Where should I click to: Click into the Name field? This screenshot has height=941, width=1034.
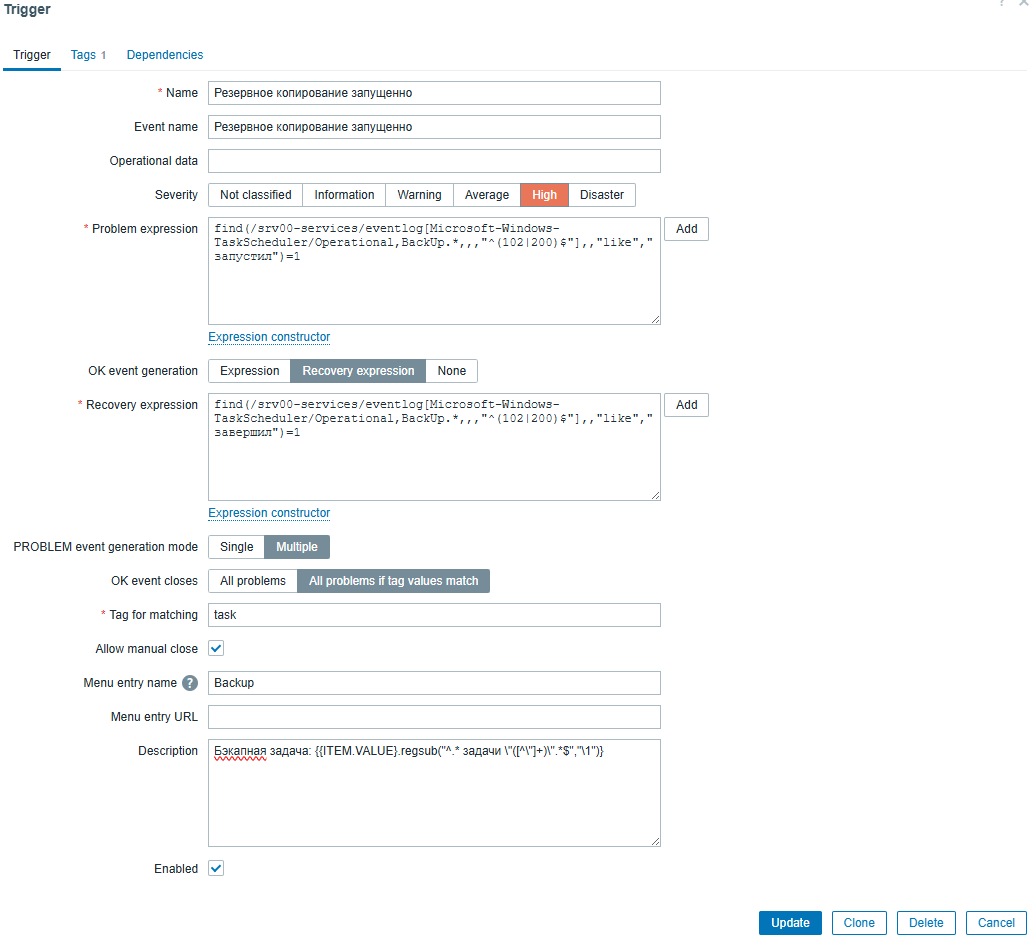pos(434,93)
